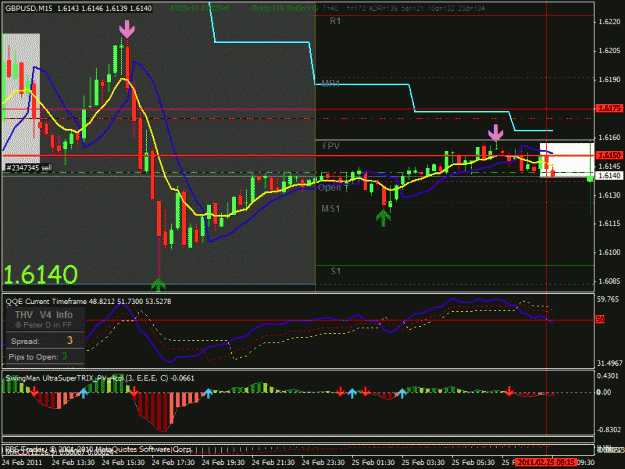The image size is (625, 469).
Task: Click the 1.6205 price scale value
Action: (x=609, y=51)
